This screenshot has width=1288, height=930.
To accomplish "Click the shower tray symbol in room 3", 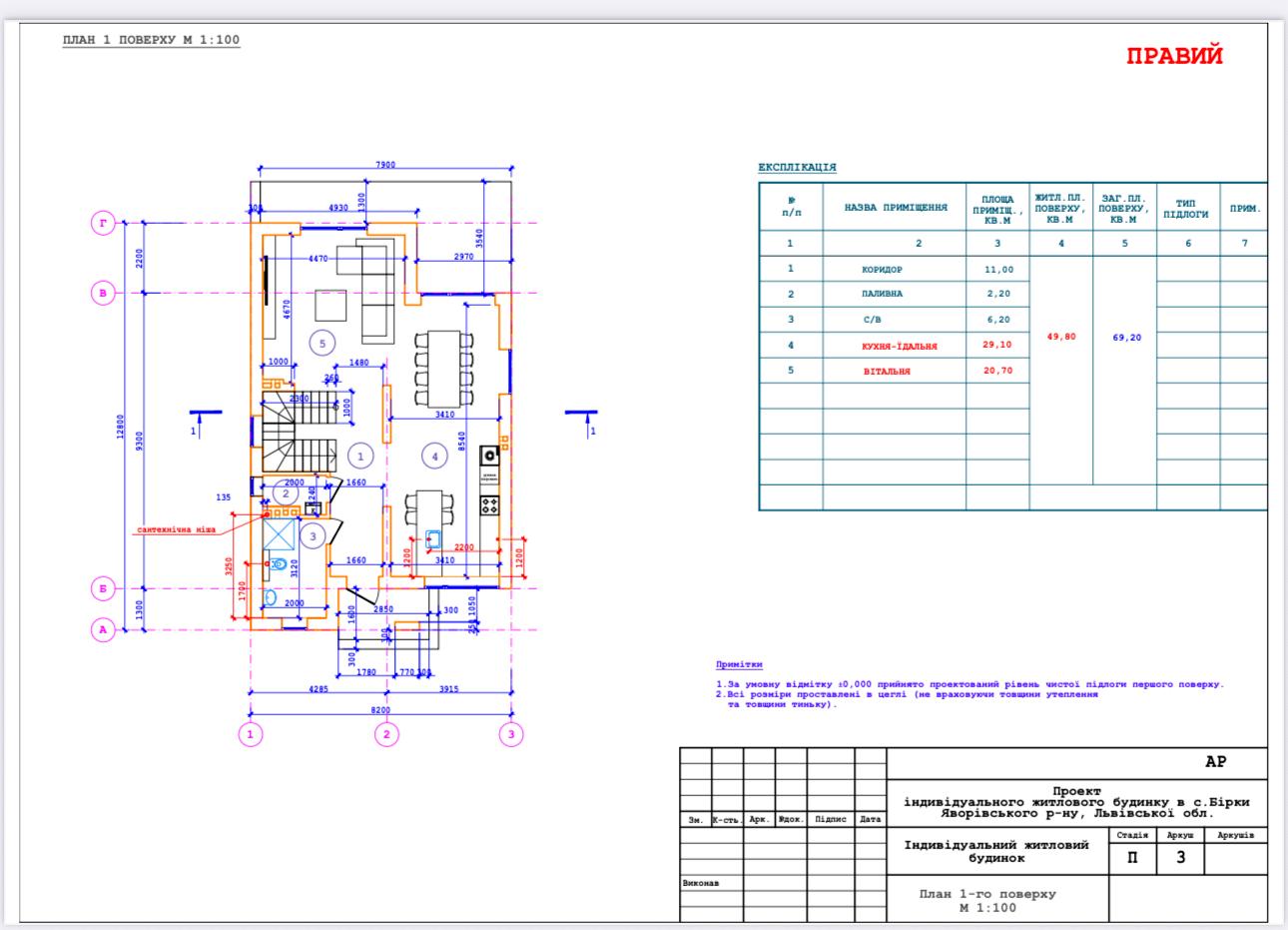I will (x=281, y=535).
